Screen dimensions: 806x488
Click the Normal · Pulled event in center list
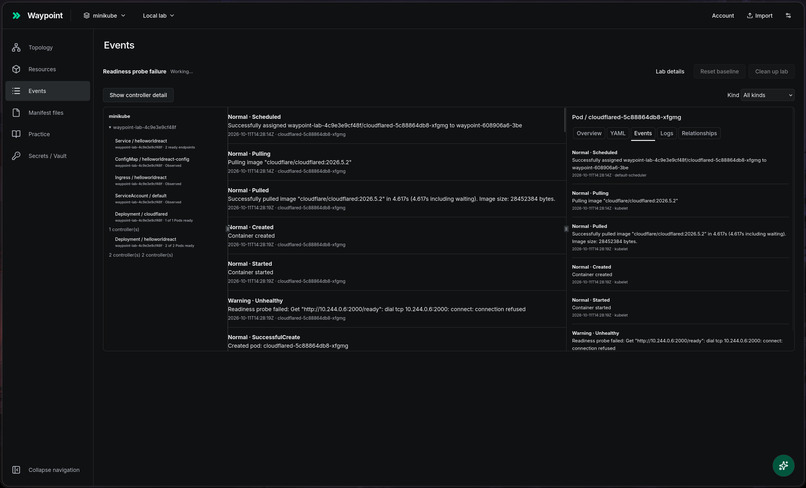(396, 198)
